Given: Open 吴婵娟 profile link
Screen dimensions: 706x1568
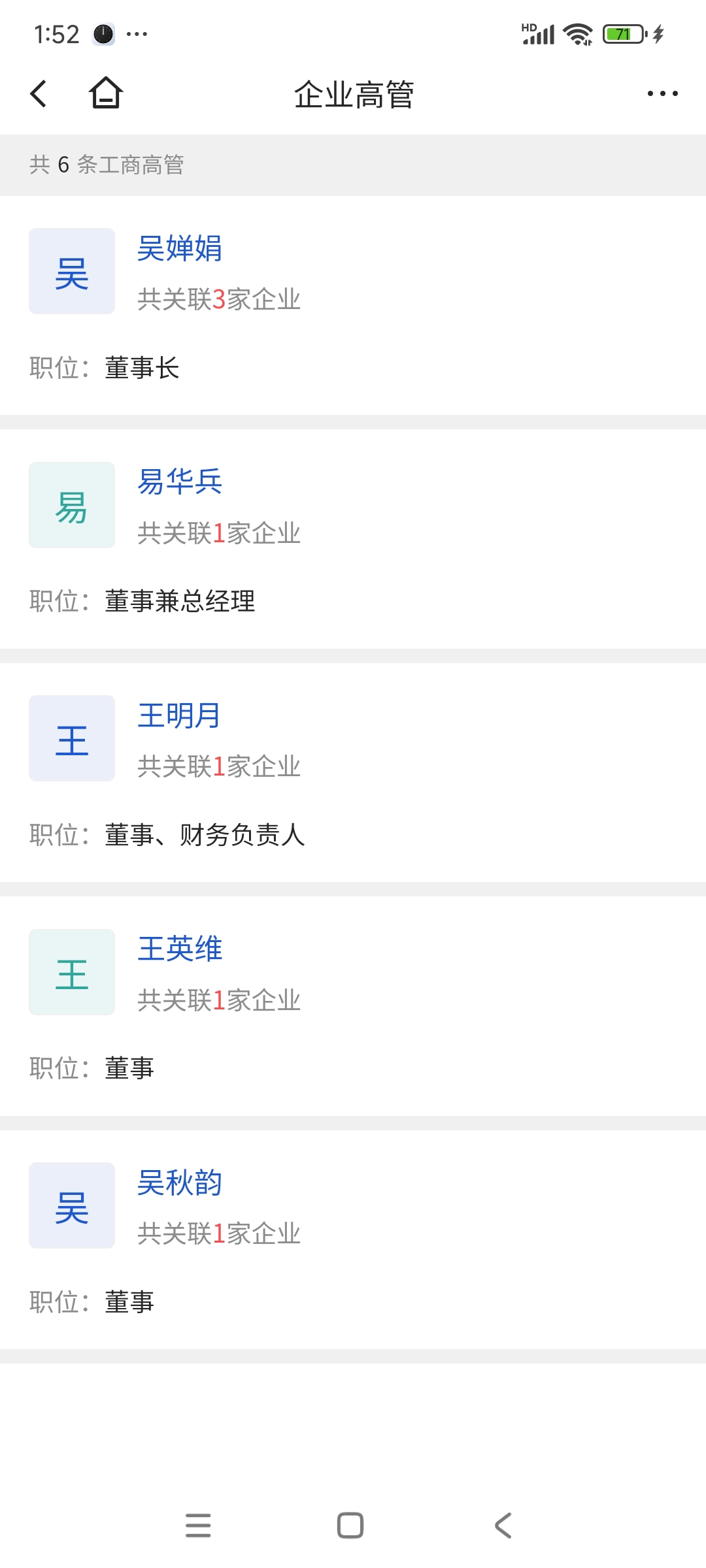Looking at the screenshot, I should 180,249.
